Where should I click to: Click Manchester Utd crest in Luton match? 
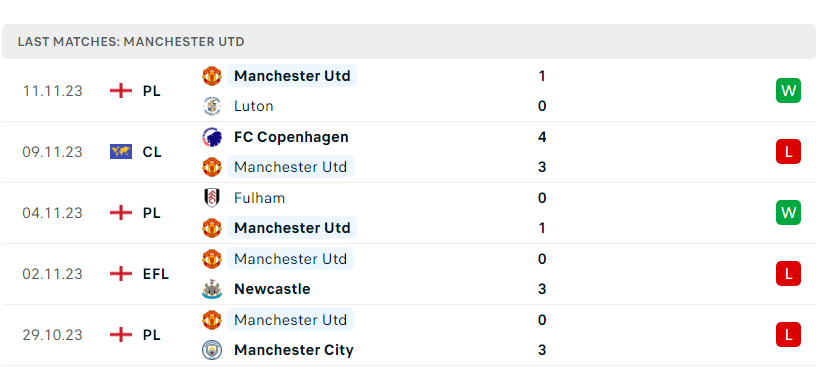pyautogui.click(x=212, y=76)
